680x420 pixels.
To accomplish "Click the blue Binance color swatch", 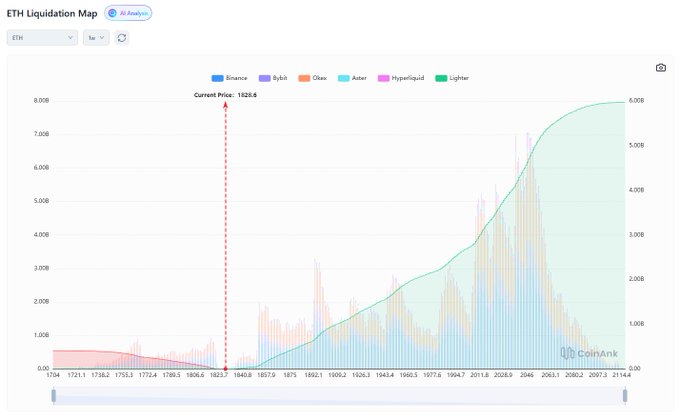I will [217, 78].
